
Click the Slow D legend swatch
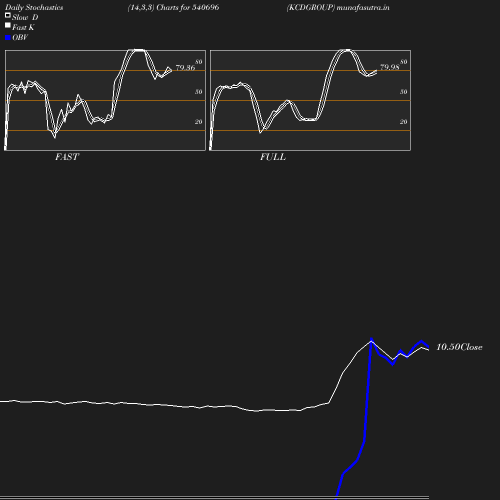click(x=8, y=15)
